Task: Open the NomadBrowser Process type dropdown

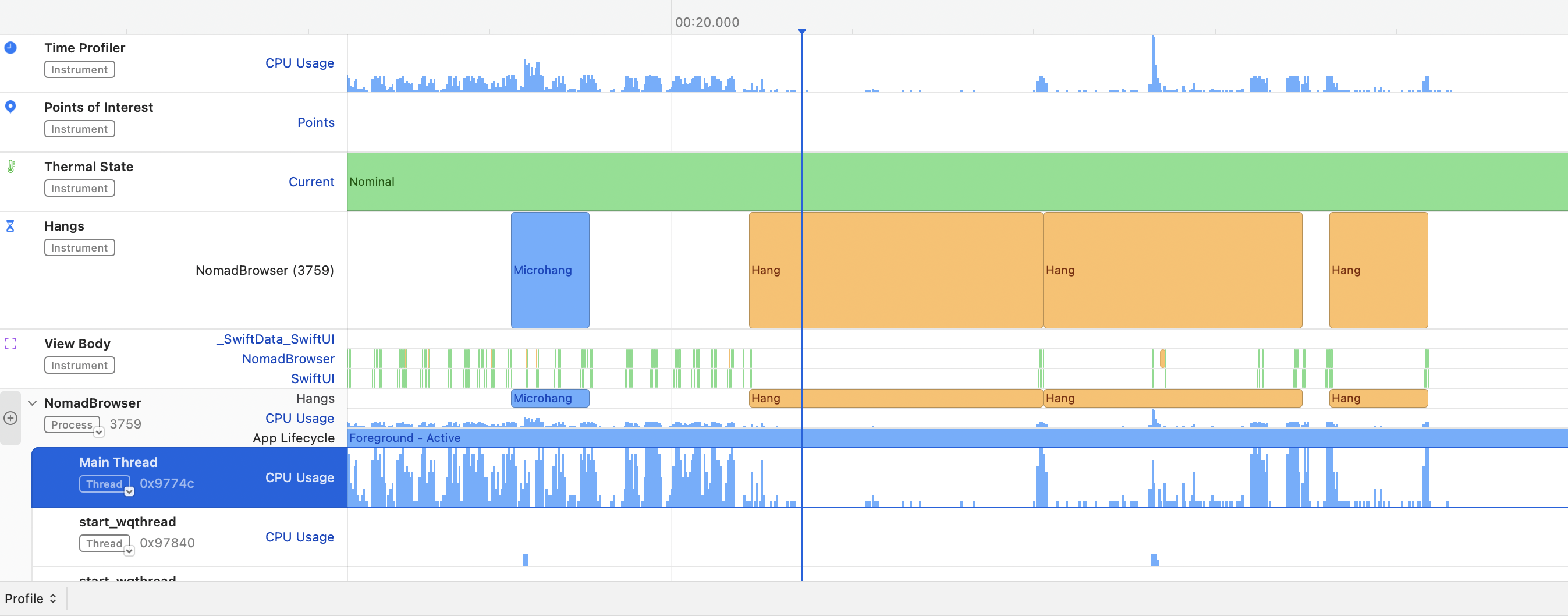Action: click(x=98, y=432)
